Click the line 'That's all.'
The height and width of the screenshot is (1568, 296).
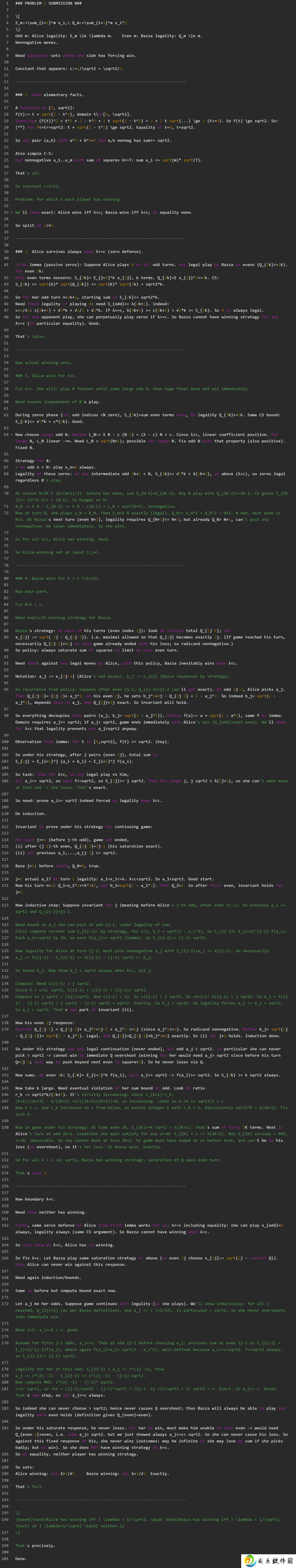[x=28, y=174]
